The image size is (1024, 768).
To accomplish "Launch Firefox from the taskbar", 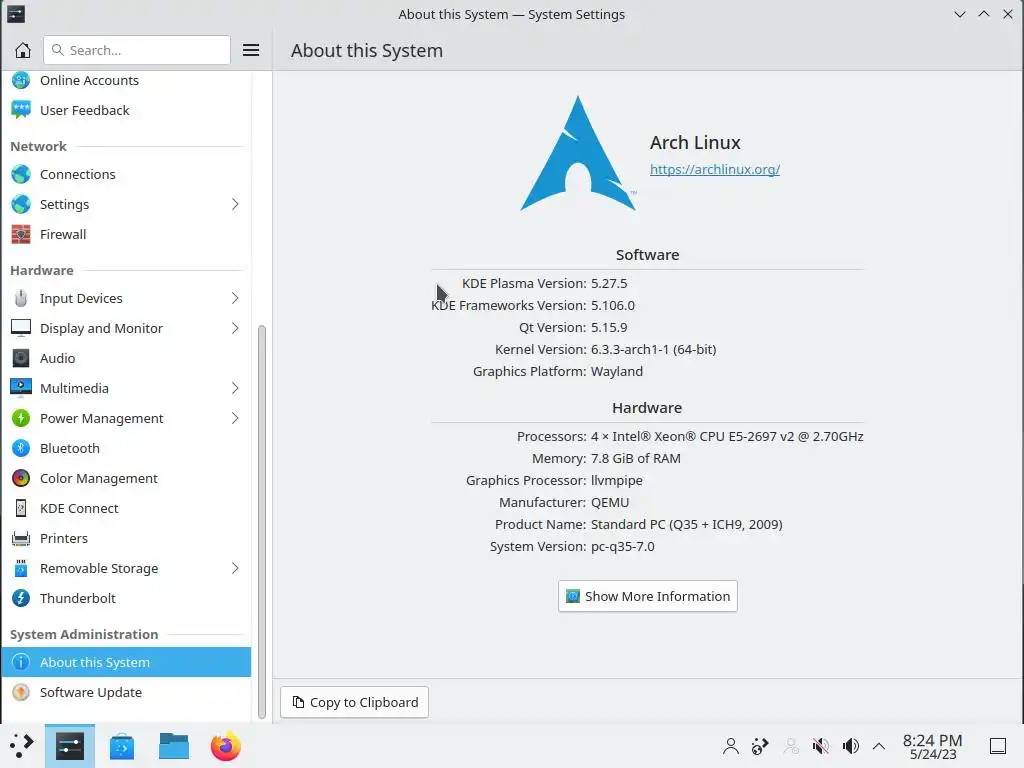I will click(226, 746).
